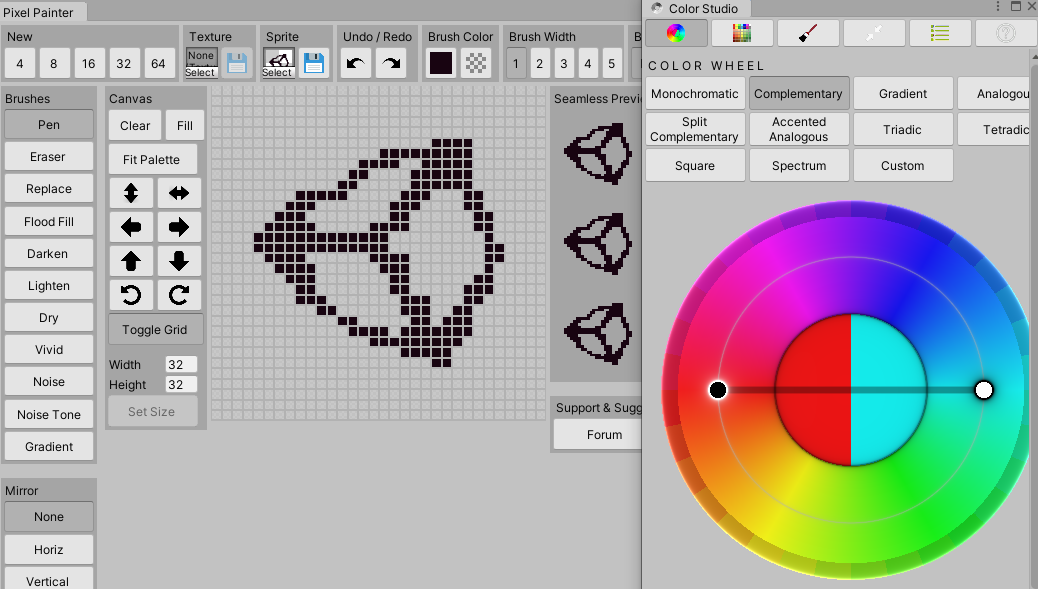Select the Noise Tone brush

coord(49,414)
